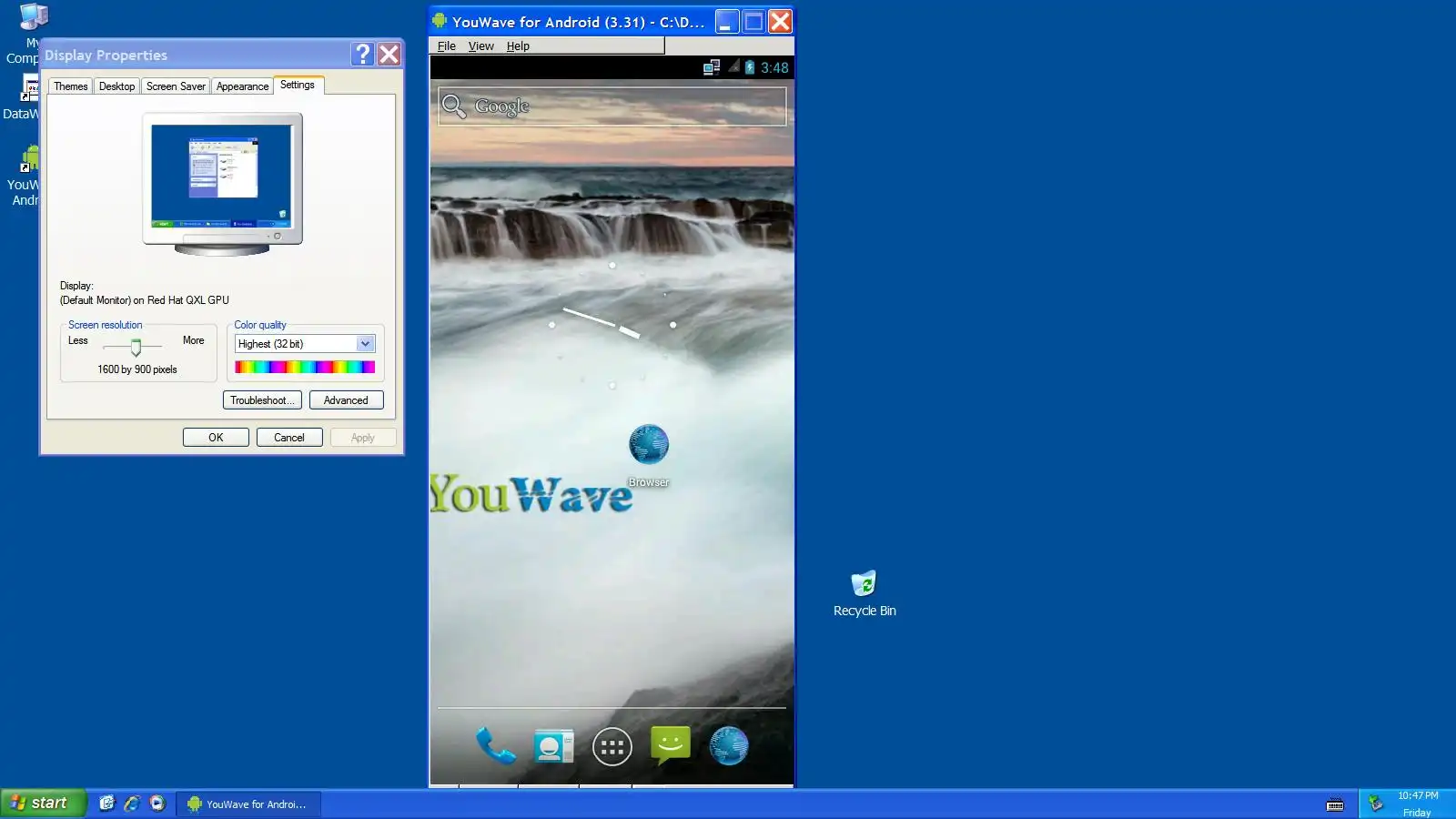The image size is (1456, 819).
Task: Cancel the Display Properties dialog
Action: 289,438
